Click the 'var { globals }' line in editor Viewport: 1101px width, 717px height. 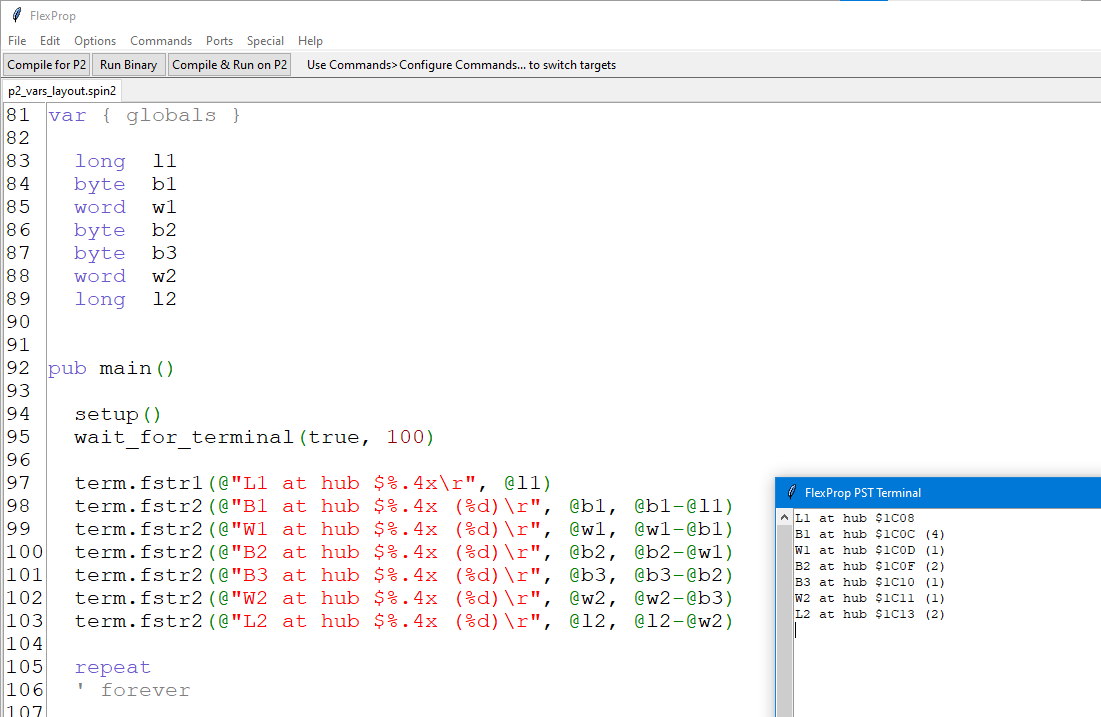tap(144, 115)
